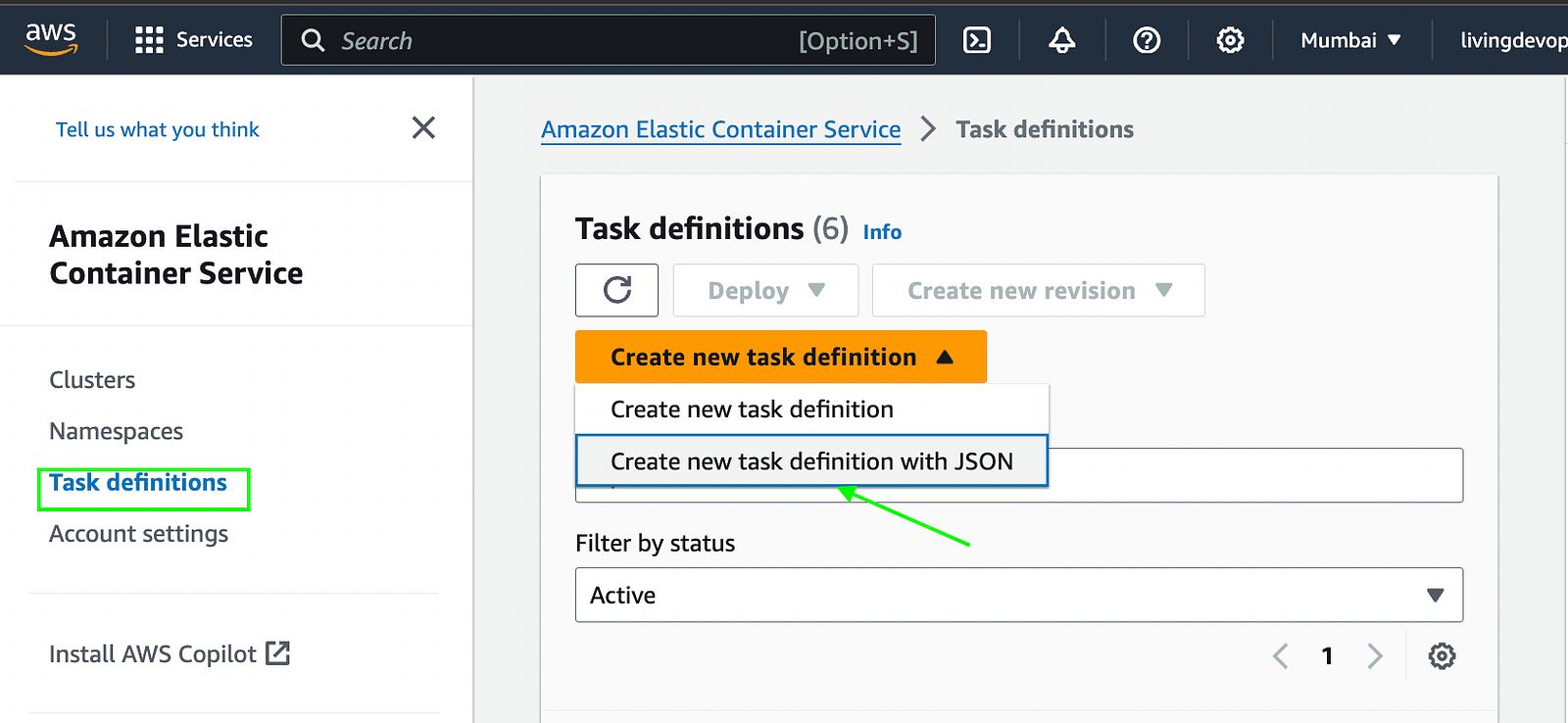
Task: Open the Filter by status Active dropdown
Action: 1018,595
